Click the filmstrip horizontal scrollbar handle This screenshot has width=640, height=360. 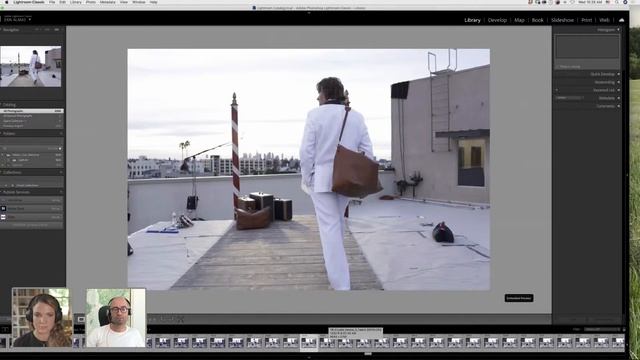click(x=368, y=354)
